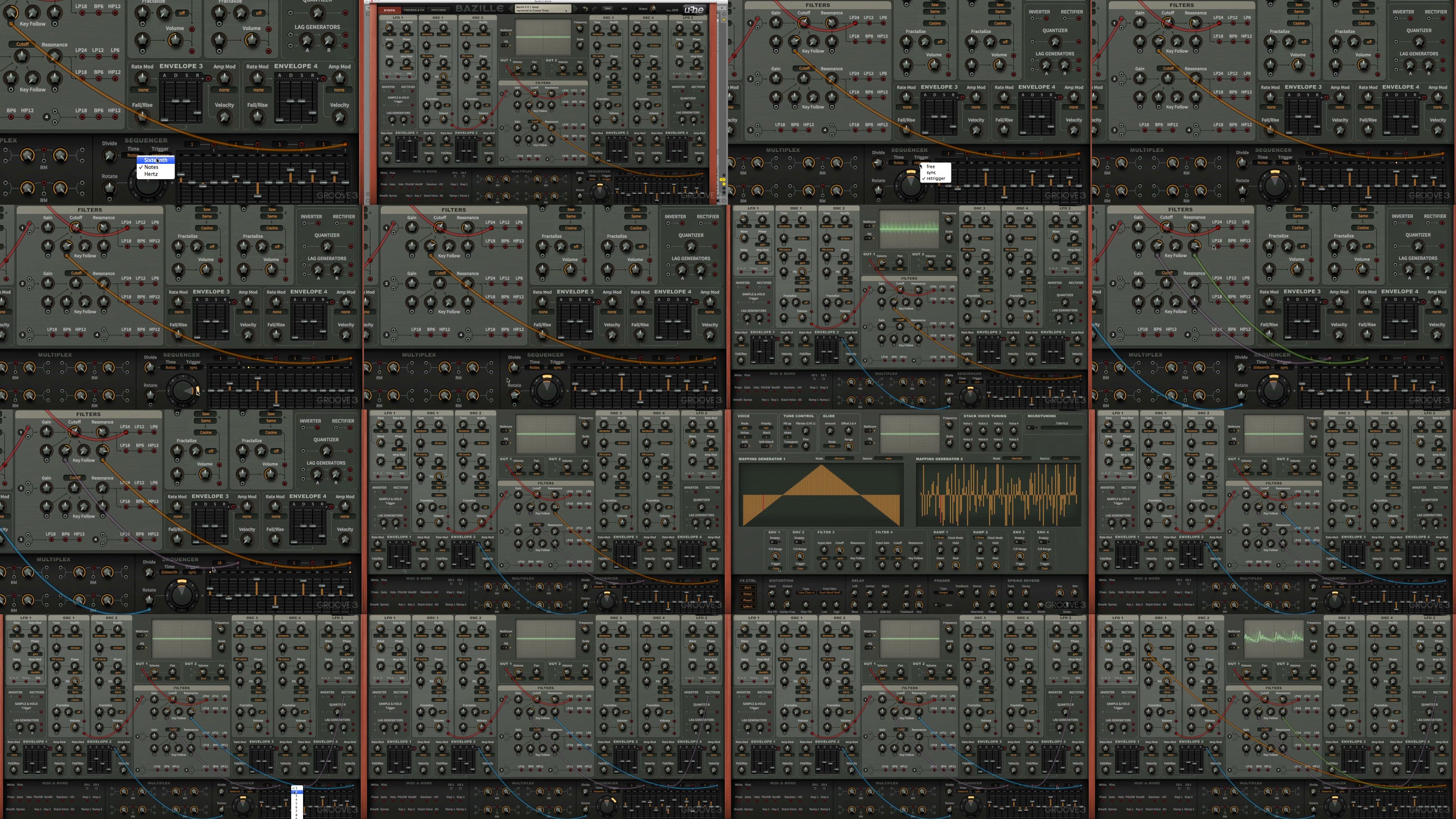
Task: Open Distortion Post Filter 'Dual-Band Shelf' selector
Action: click(830, 593)
